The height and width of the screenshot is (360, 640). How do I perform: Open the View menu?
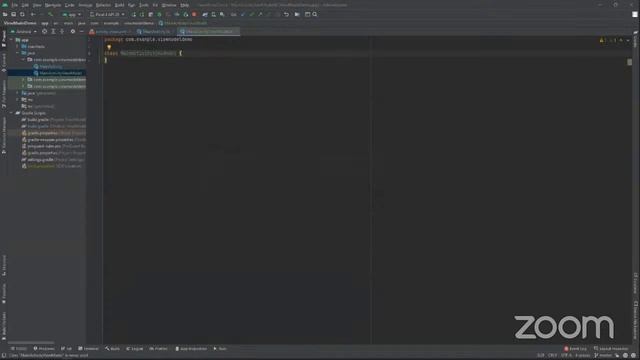click(x=37, y=5)
